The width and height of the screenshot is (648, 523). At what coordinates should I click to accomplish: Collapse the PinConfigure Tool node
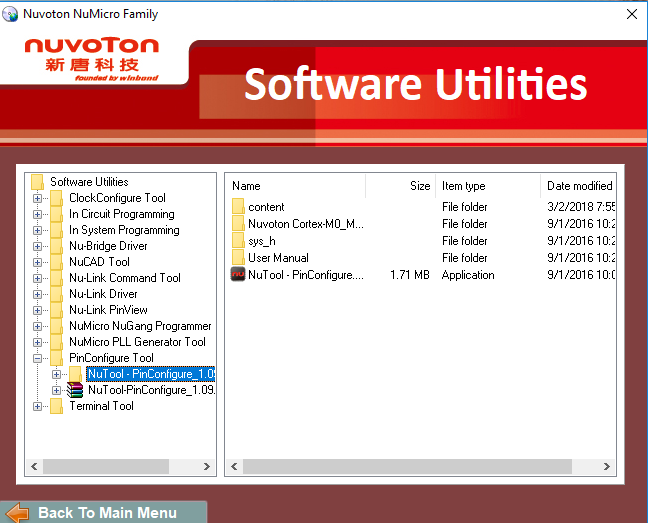tap(38, 358)
